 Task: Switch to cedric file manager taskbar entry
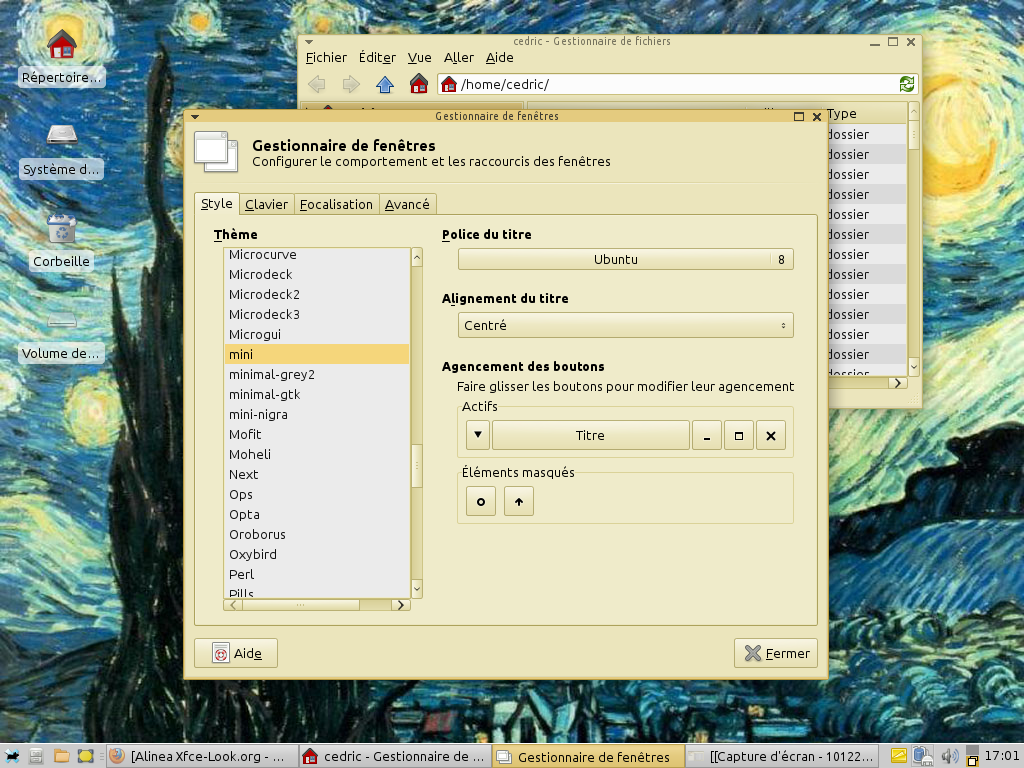395,756
